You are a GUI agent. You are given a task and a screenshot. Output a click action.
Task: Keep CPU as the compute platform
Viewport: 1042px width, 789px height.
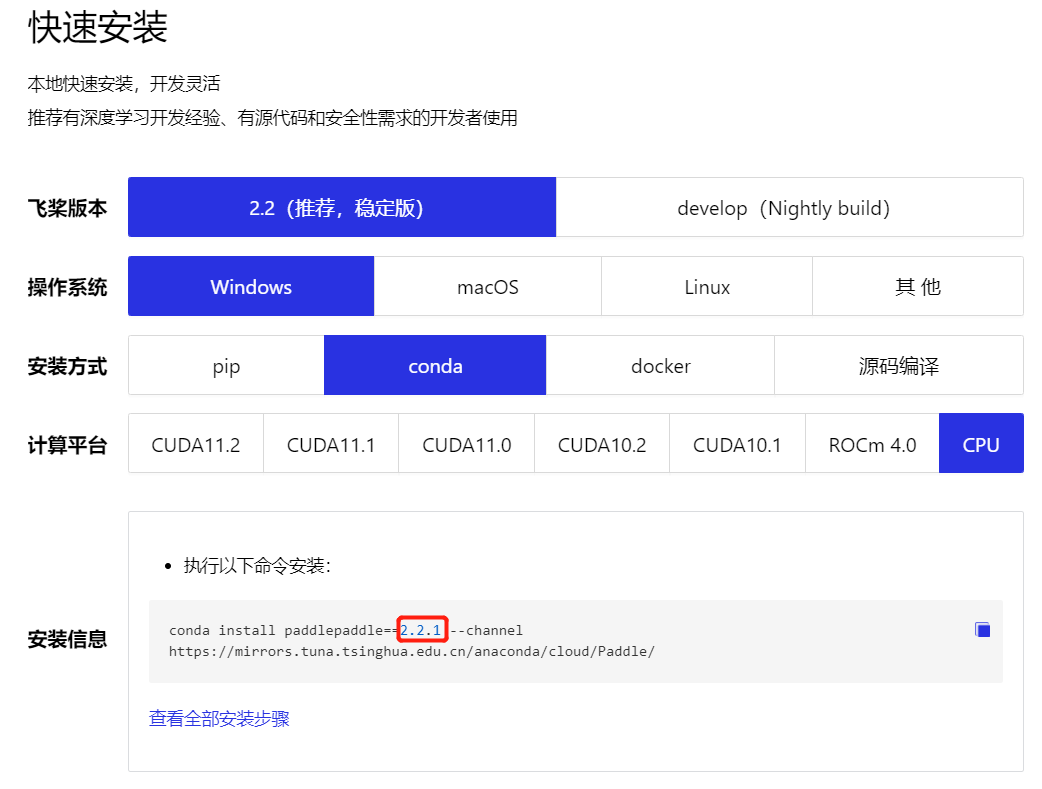pos(981,443)
